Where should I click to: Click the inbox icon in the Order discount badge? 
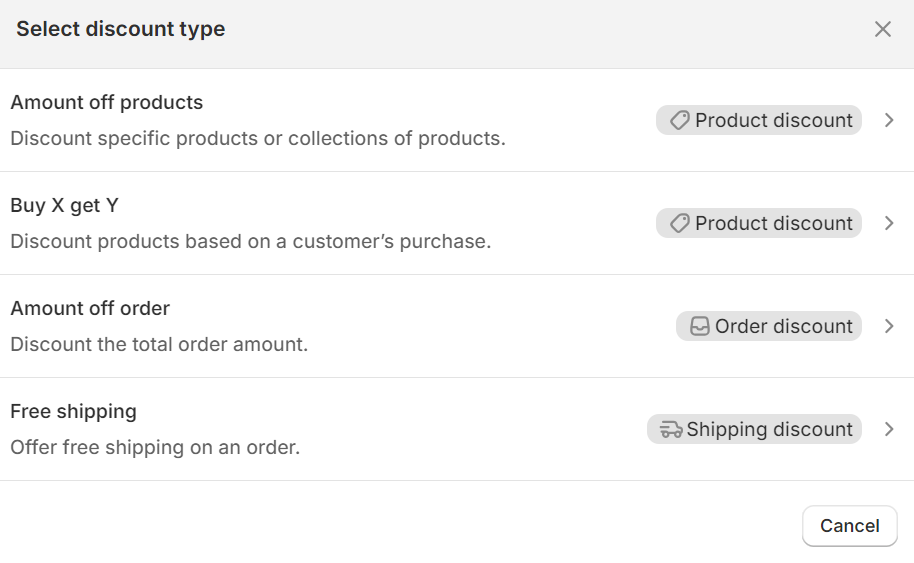(699, 326)
